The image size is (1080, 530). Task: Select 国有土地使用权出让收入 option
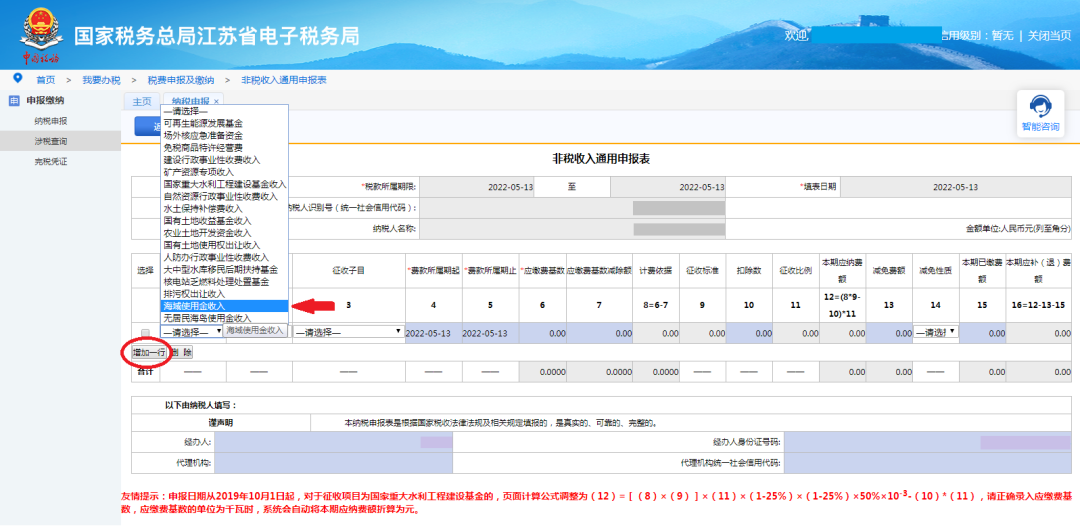(x=224, y=245)
